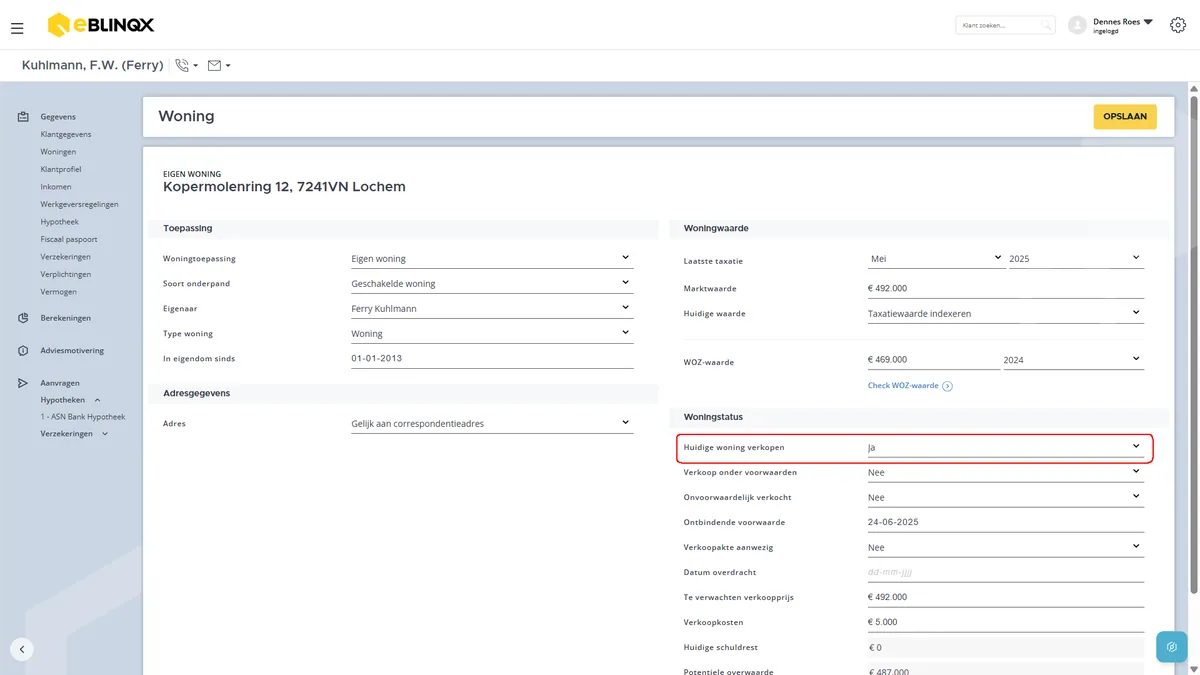Click the OPSLAAN button
This screenshot has width=1200, height=675.
tap(1125, 117)
